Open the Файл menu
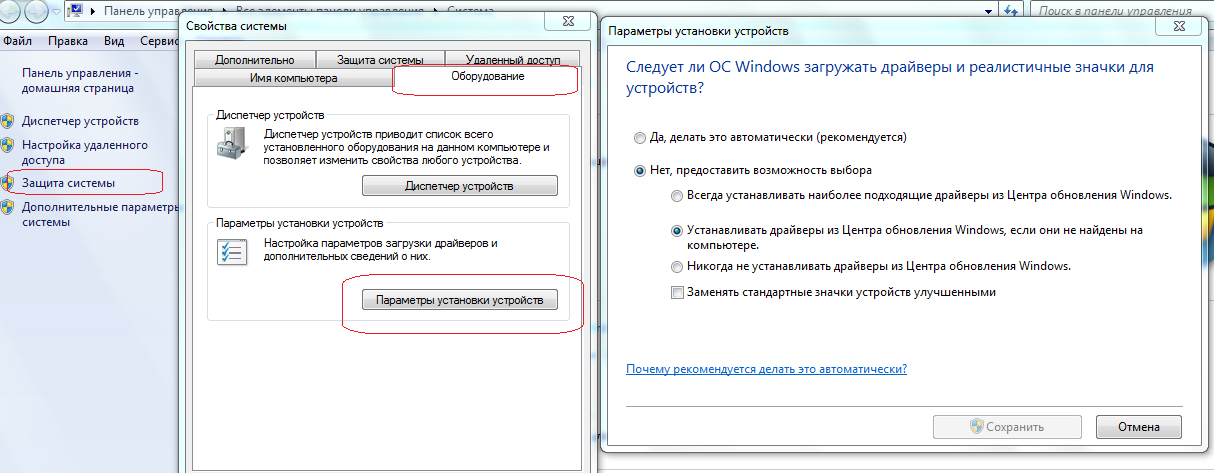This screenshot has height=473, width=1214. click(x=18, y=41)
